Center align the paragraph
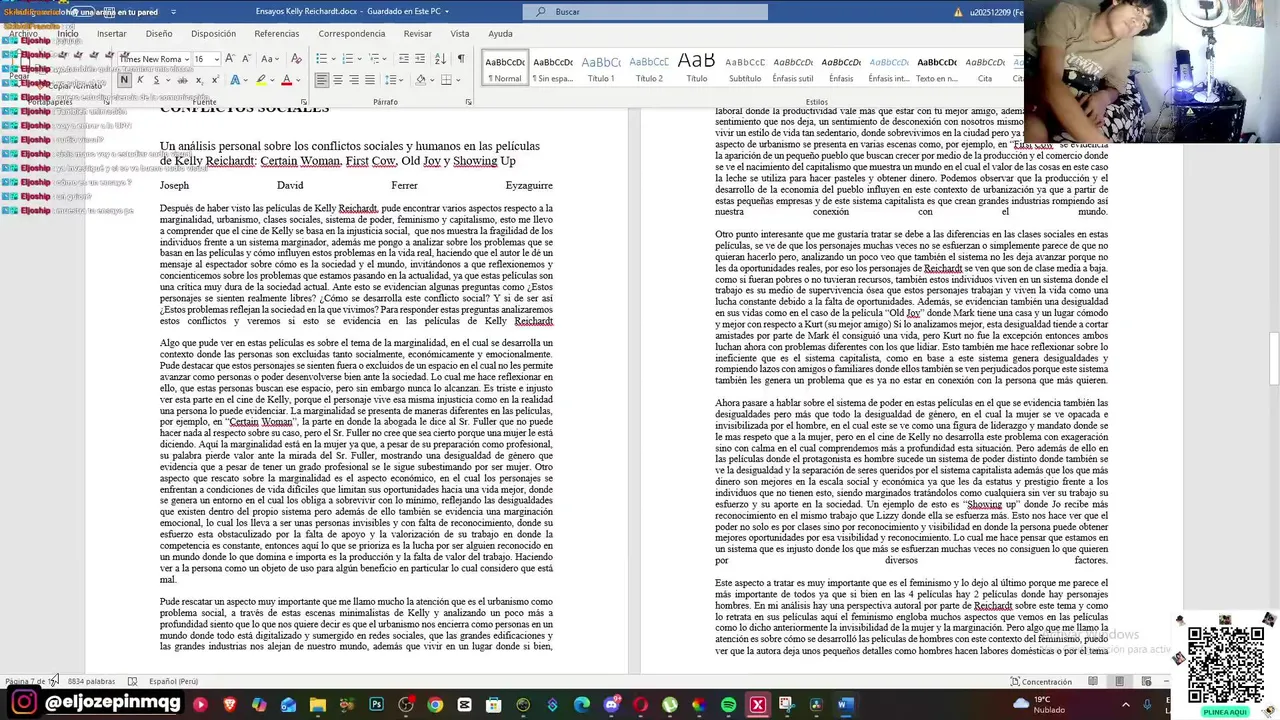Image resolution: width=1280 pixels, height=720 pixels. pos(338,80)
